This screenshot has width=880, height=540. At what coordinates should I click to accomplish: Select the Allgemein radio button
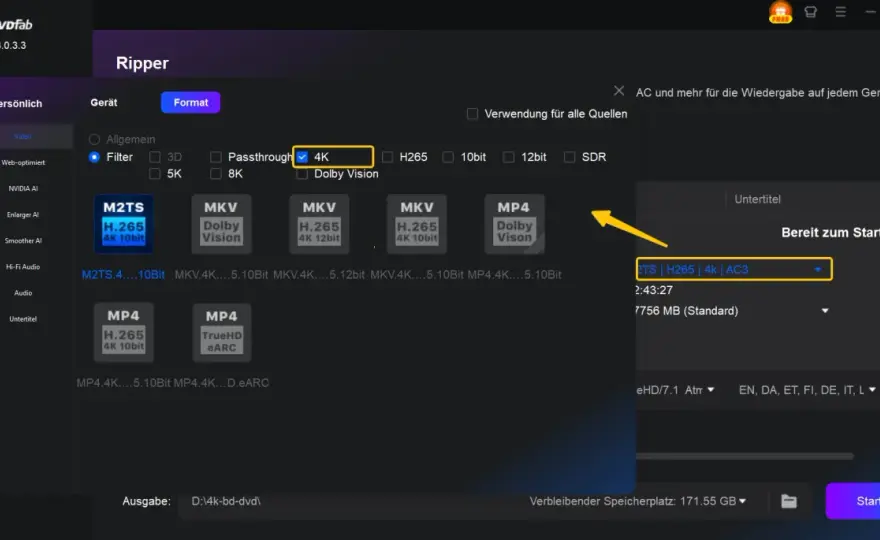(94, 139)
